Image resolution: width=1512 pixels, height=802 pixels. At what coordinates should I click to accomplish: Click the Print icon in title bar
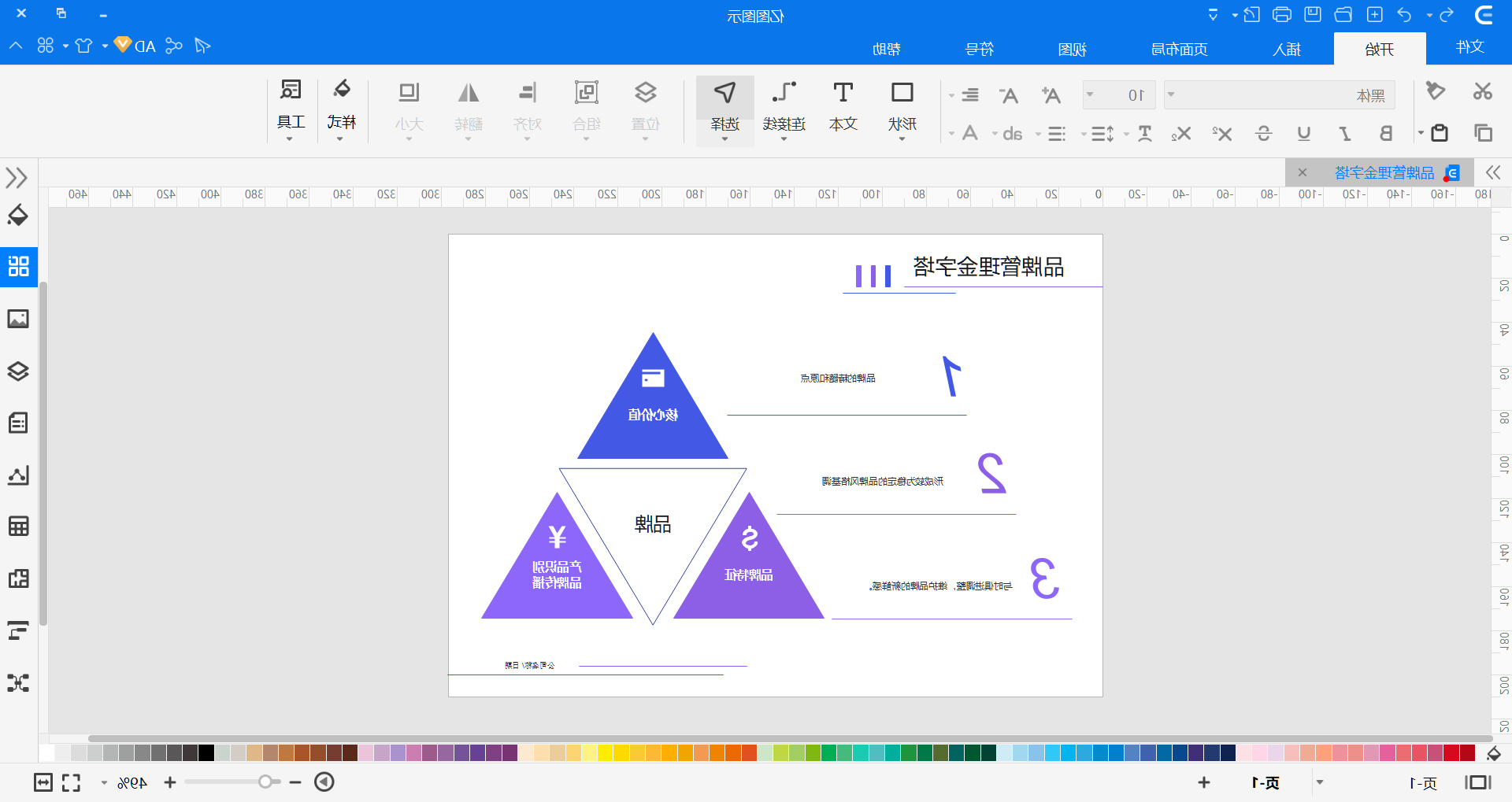pyautogui.click(x=1282, y=14)
